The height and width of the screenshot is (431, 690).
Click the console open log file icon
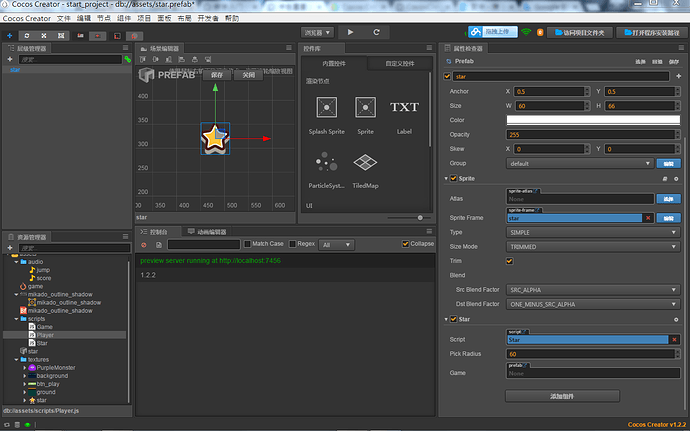coord(159,245)
